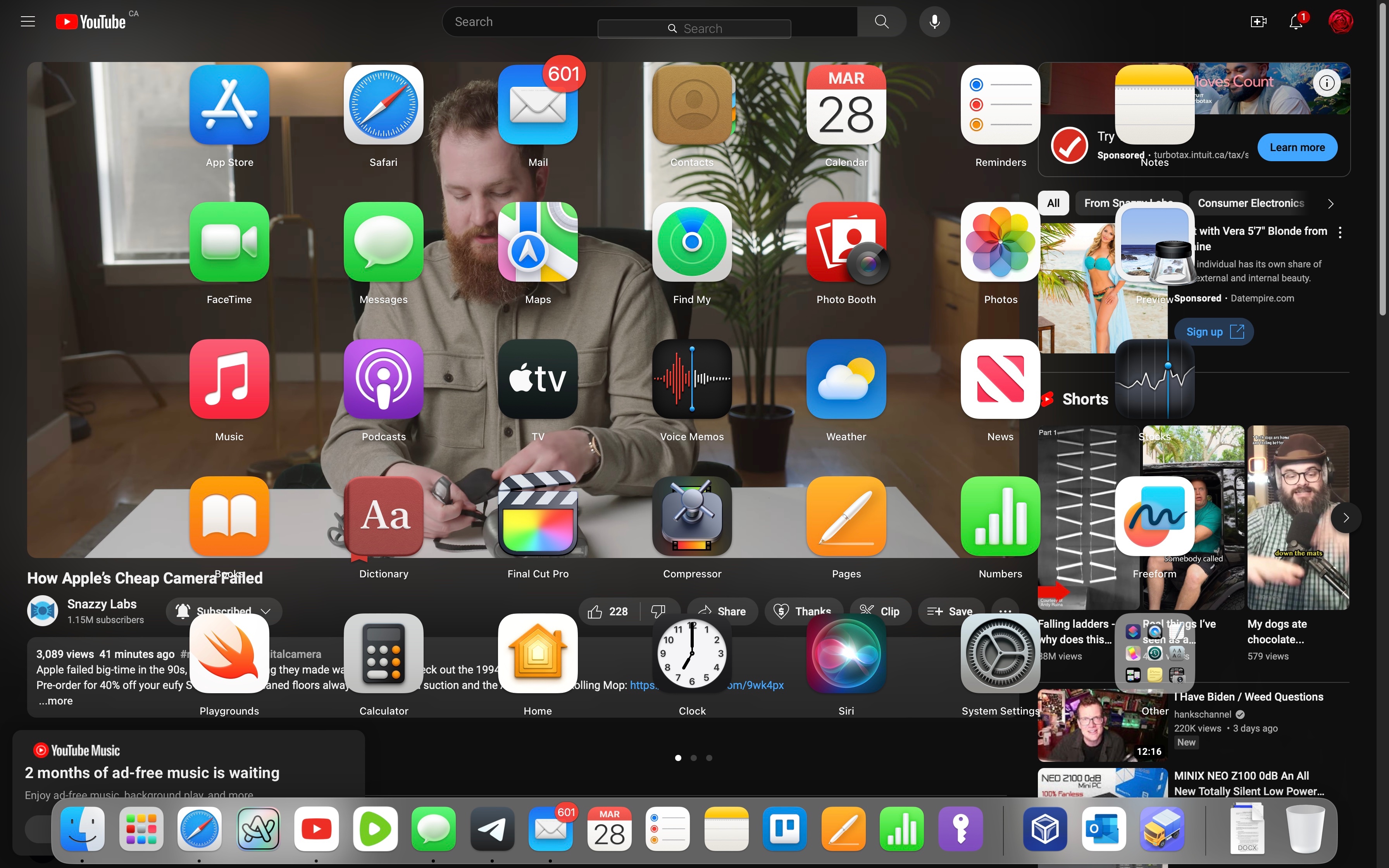Switch to the Consumer Electronics filter chip

1250,203
